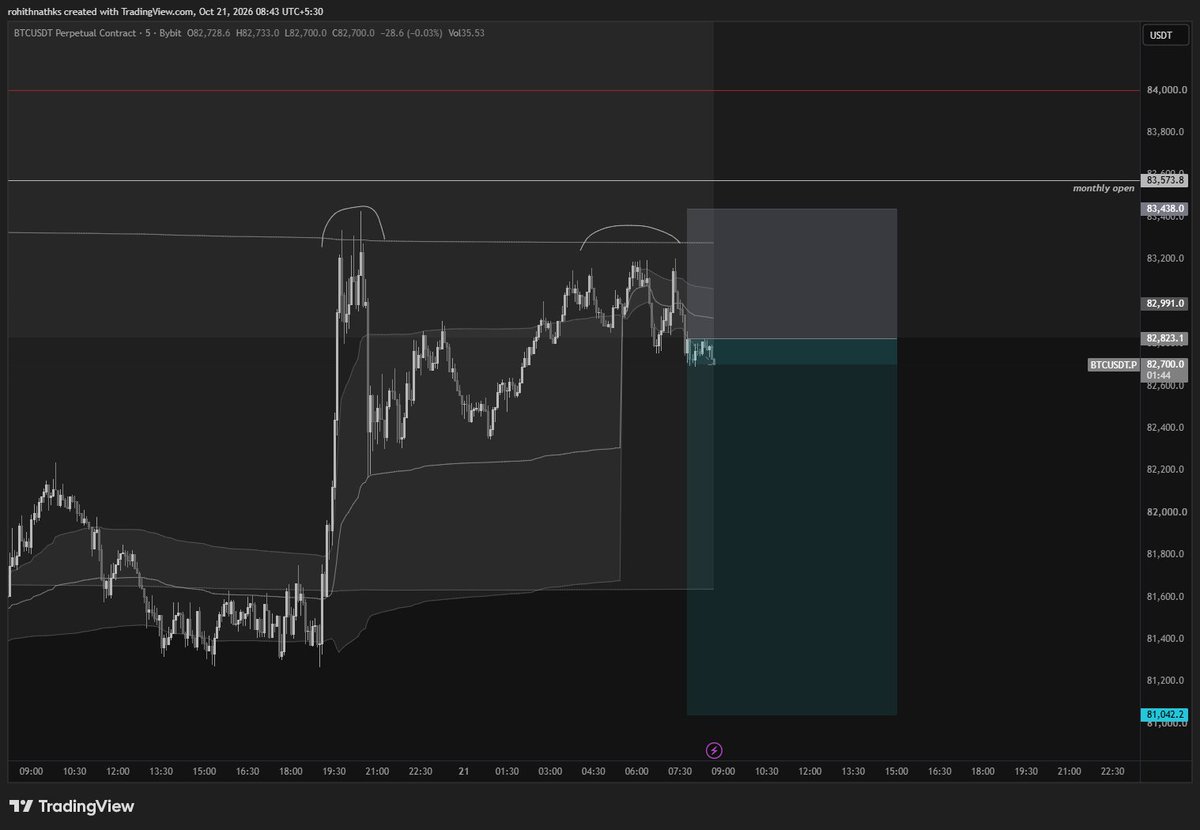Viewport: 1200px width, 830px height.
Task: Click the 82,200.0 price axis label
Action: point(1165,470)
